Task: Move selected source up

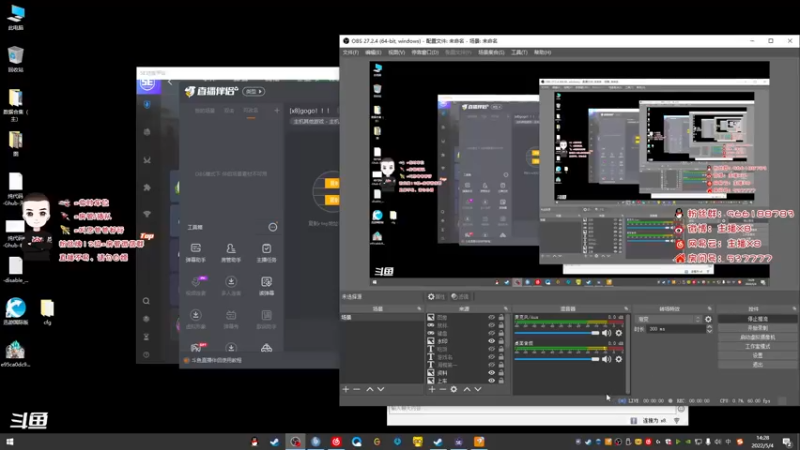Action: [x=467, y=389]
